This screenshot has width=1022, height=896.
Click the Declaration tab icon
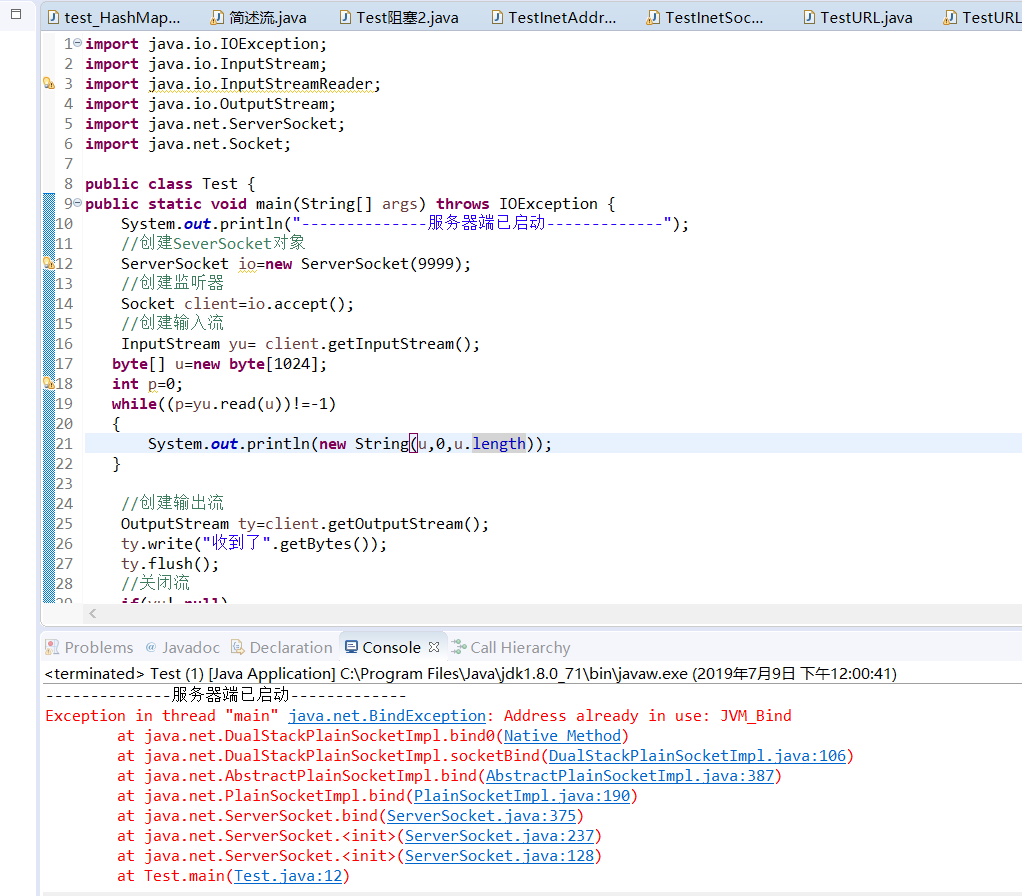point(237,647)
